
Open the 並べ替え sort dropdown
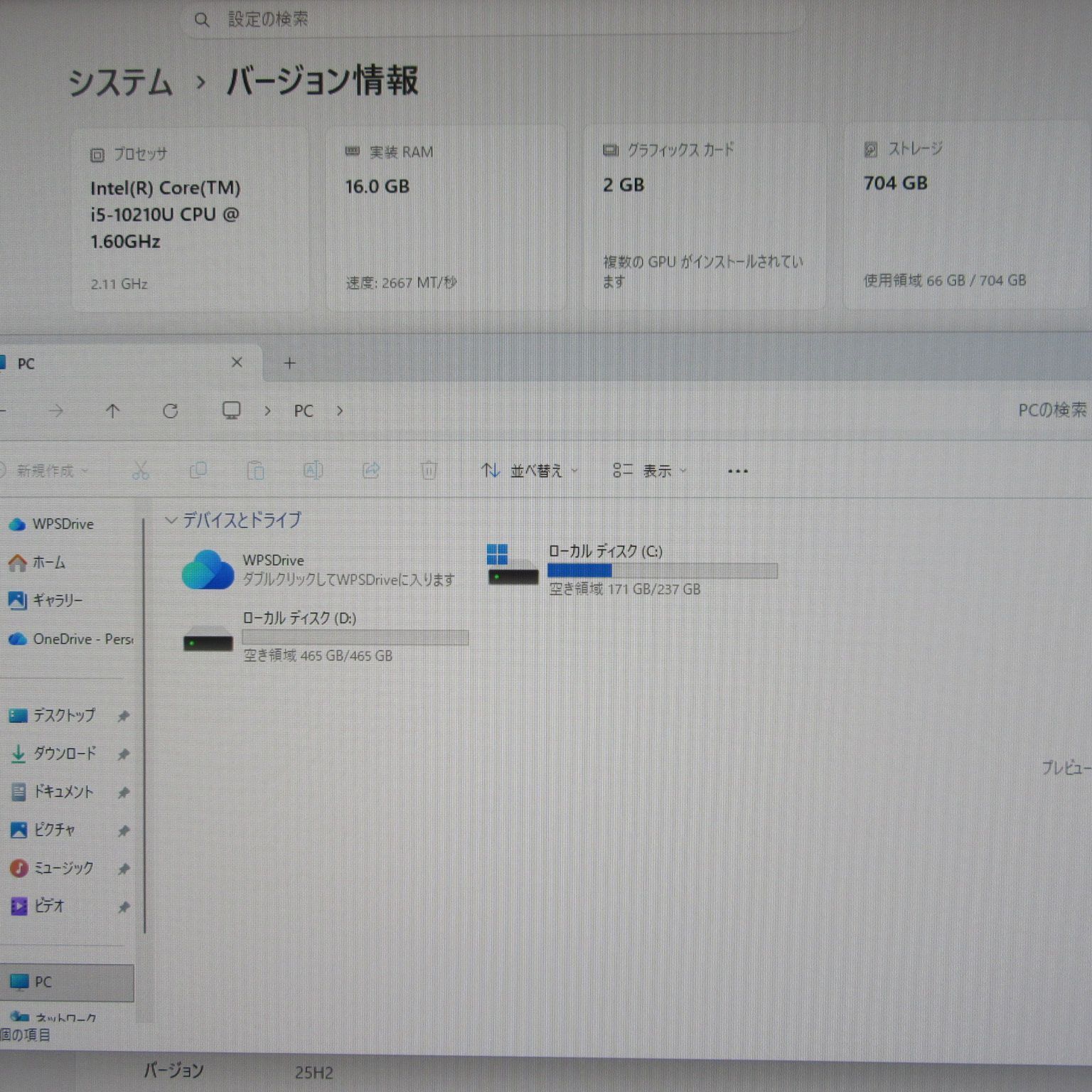click(x=530, y=471)
